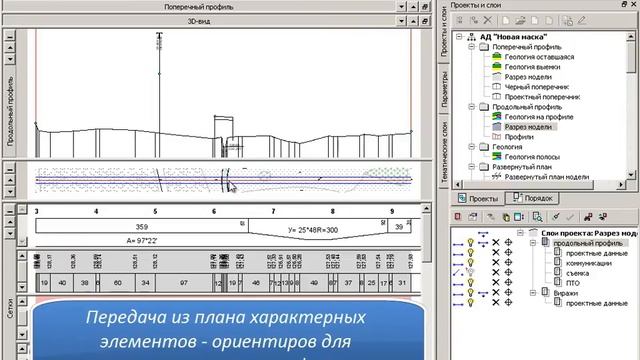Click the crosshair snap icon in the съемка row

point(509,272)
